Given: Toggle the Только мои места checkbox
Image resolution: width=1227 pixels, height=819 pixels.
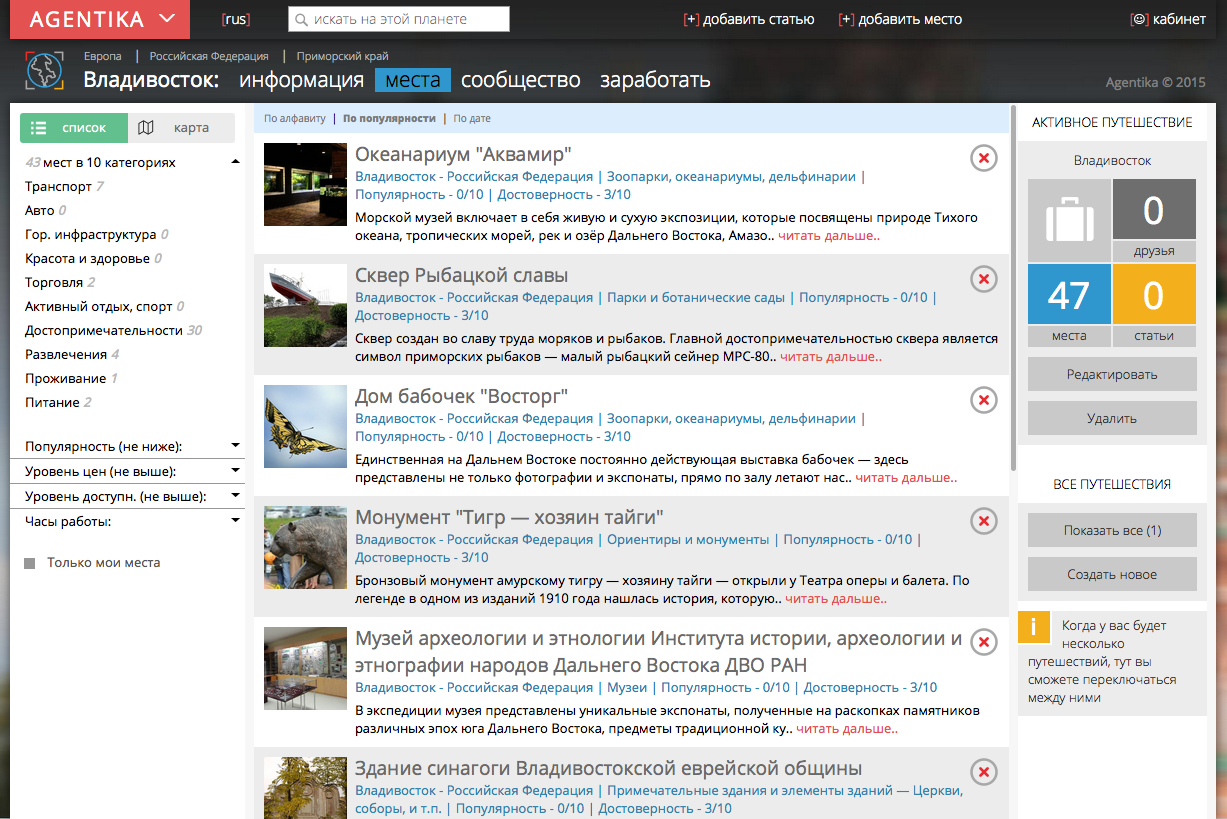Looking at the screenshot, I should [x=30, y=564].
